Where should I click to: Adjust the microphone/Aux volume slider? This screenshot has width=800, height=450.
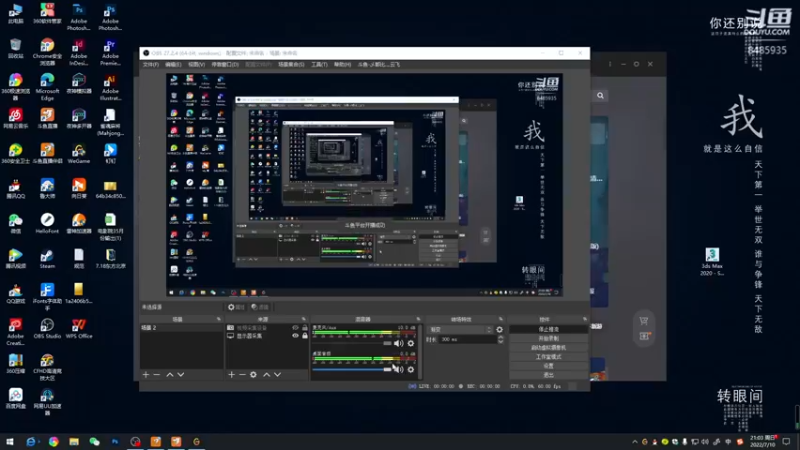point(352,343)
